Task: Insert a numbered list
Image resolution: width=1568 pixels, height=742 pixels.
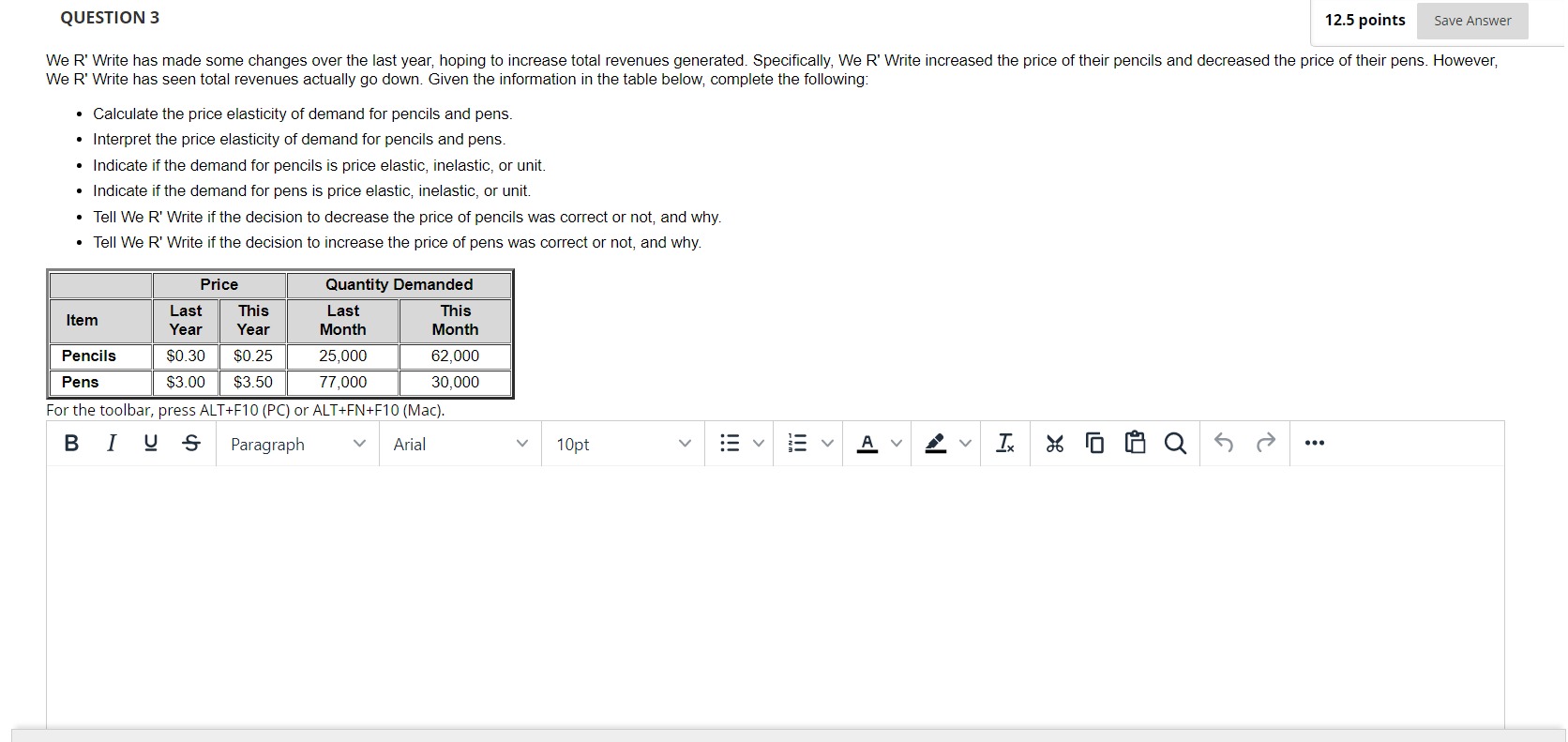Action: tap(798, 444)
